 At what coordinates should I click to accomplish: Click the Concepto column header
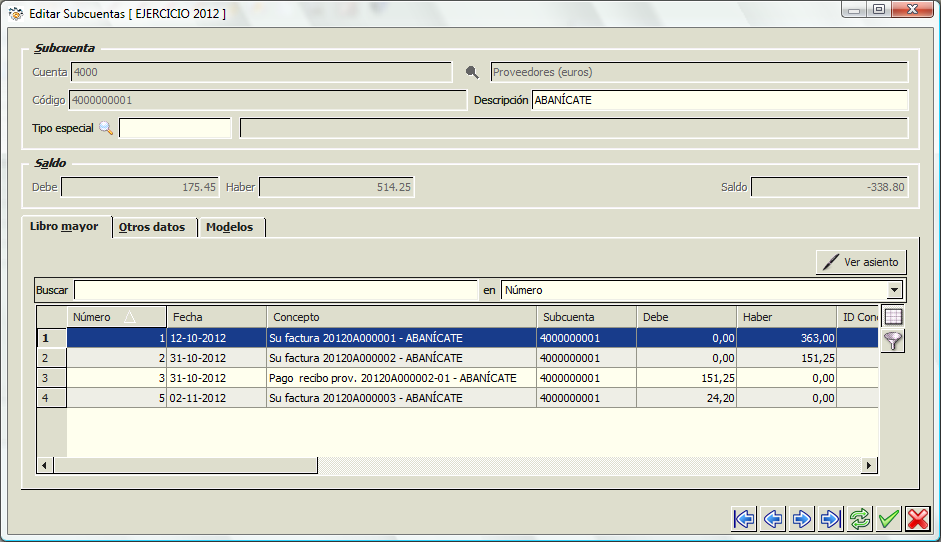point(401,317)
